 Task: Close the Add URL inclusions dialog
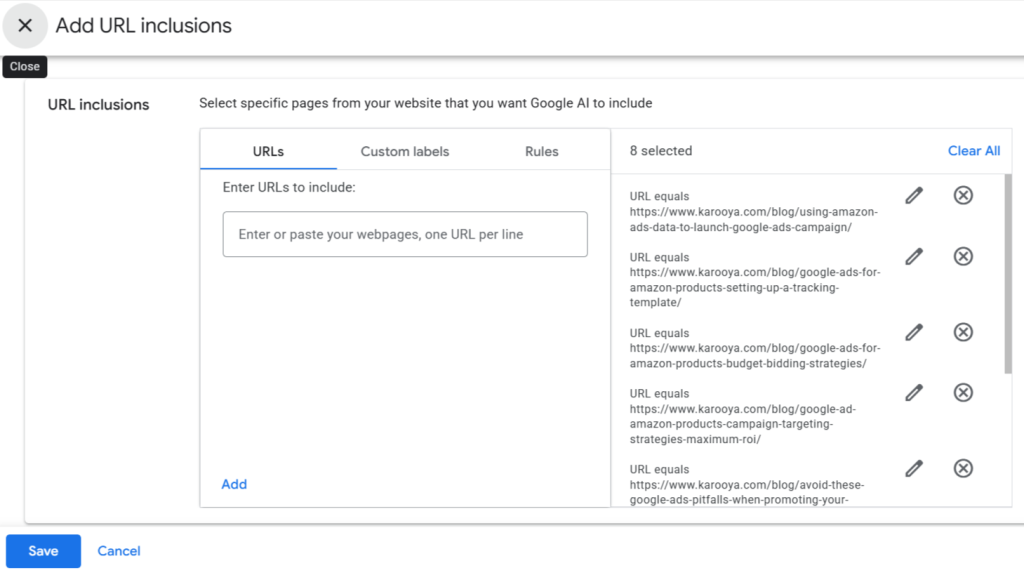25,26
